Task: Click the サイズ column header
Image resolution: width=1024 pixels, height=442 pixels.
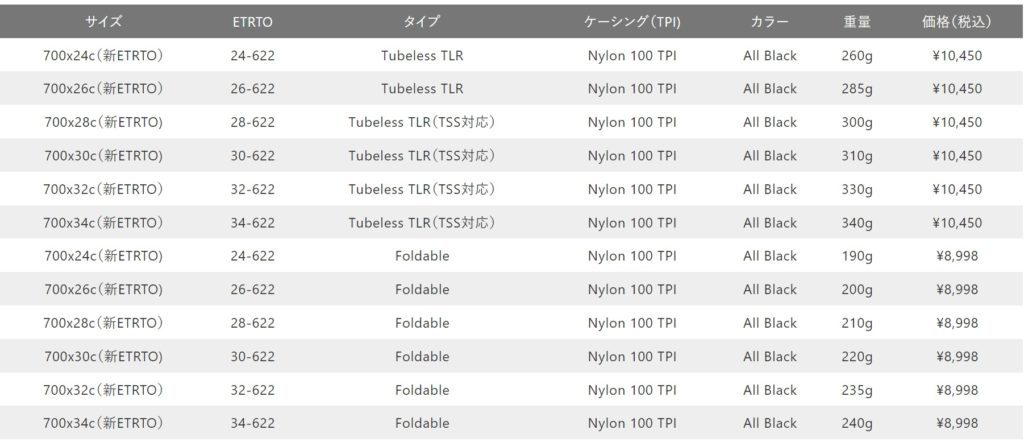Action: (103, 21)
